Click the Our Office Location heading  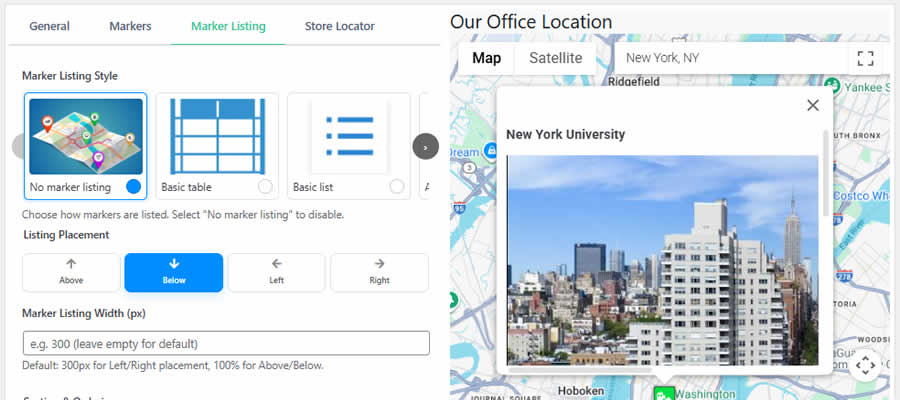[531, 22]
